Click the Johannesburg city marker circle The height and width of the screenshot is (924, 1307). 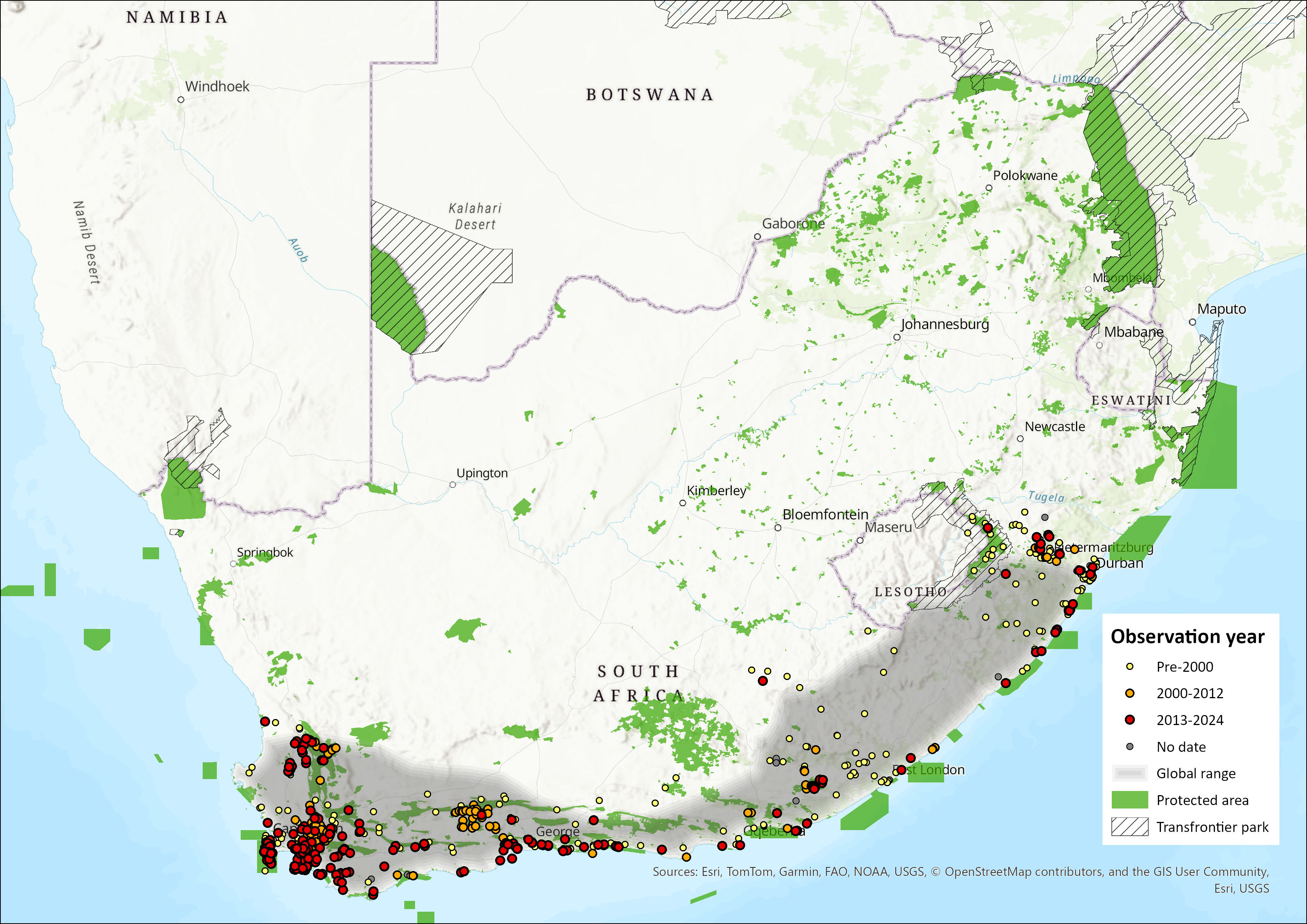(x=896, y=337)
